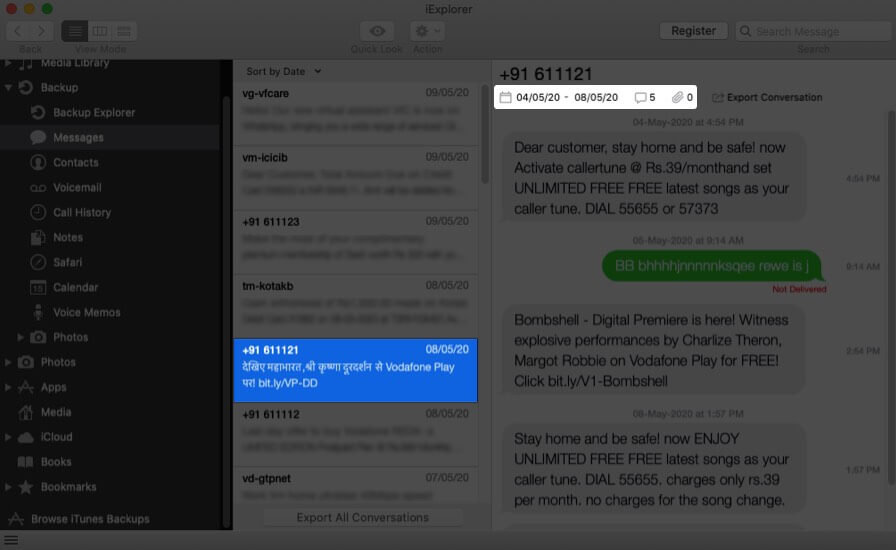The height and width of the screenshot is (550, 896).
Task: Click the message count bubble icon
Action: click(x=640, y=98)
